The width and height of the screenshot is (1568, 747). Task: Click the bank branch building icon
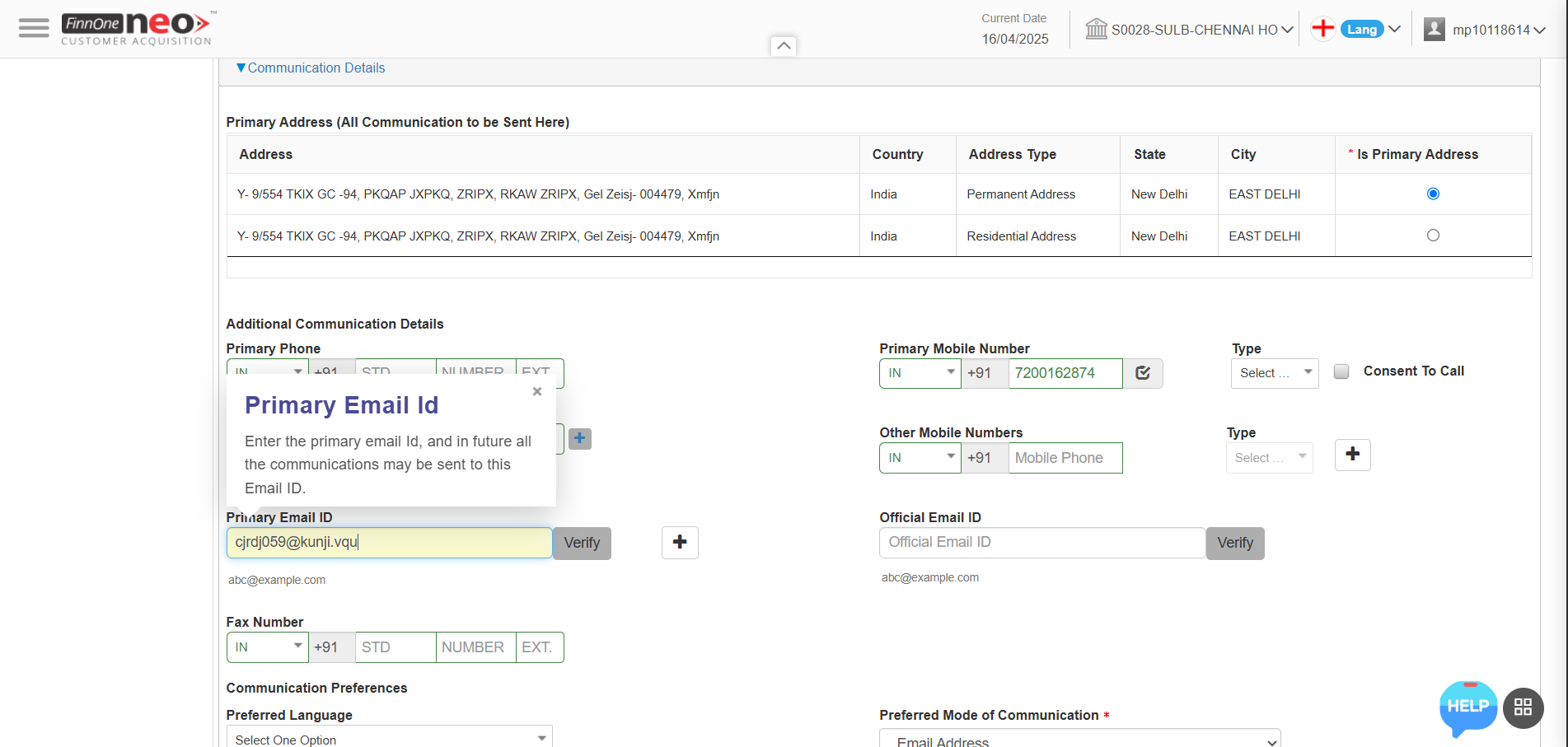click(x=1096, y=30)
